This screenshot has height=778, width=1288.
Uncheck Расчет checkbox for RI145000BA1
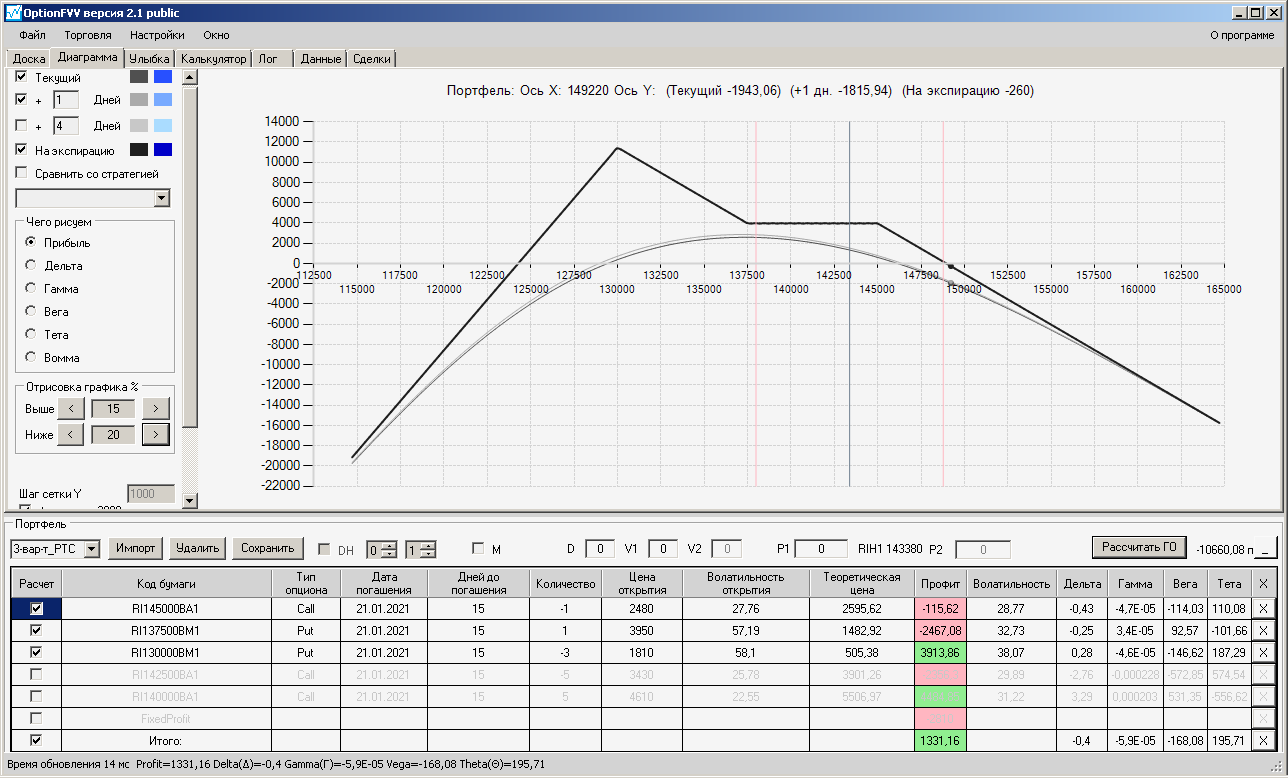point(37,608)
